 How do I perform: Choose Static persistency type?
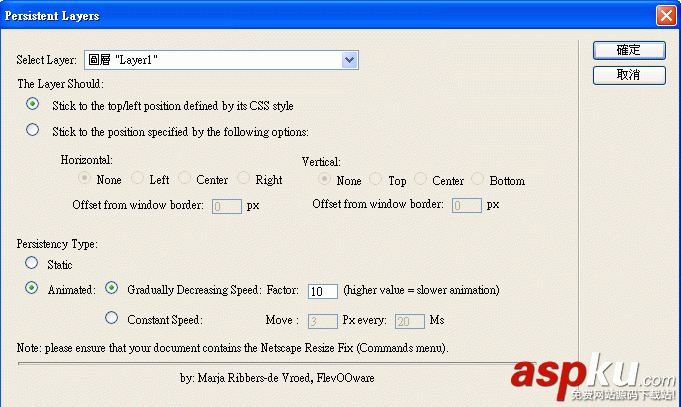31,263
